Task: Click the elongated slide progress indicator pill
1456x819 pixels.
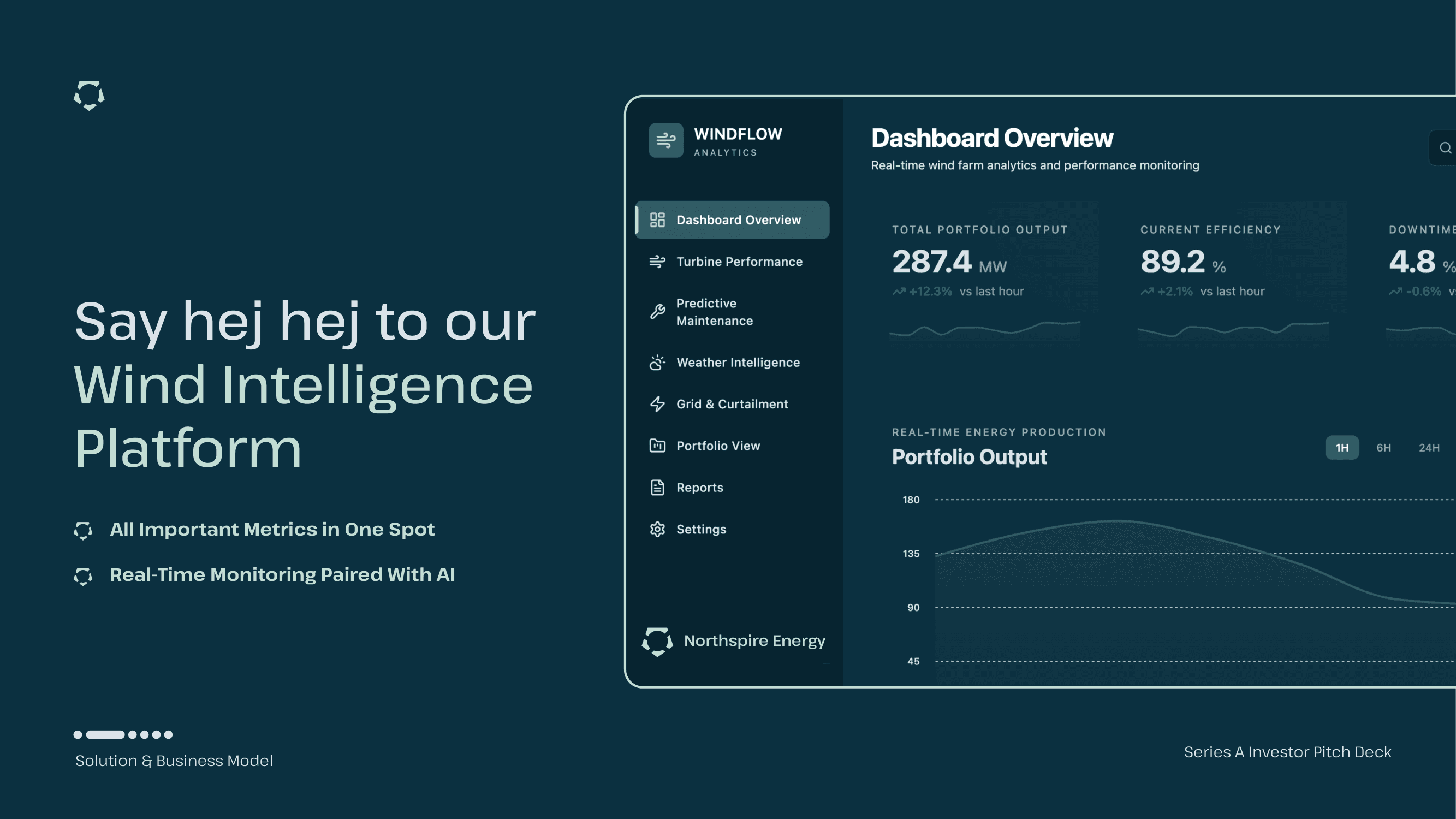Action: pos(105,735)
